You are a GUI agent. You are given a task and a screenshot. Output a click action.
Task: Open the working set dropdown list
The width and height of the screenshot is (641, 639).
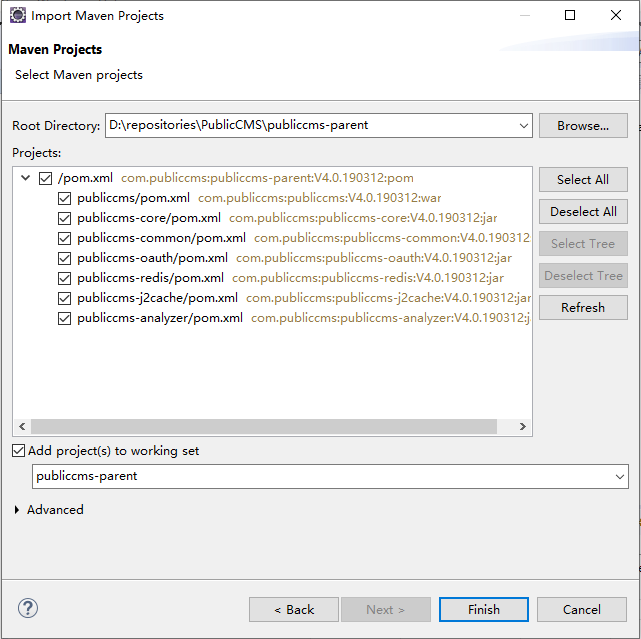(x=620, y=477)
